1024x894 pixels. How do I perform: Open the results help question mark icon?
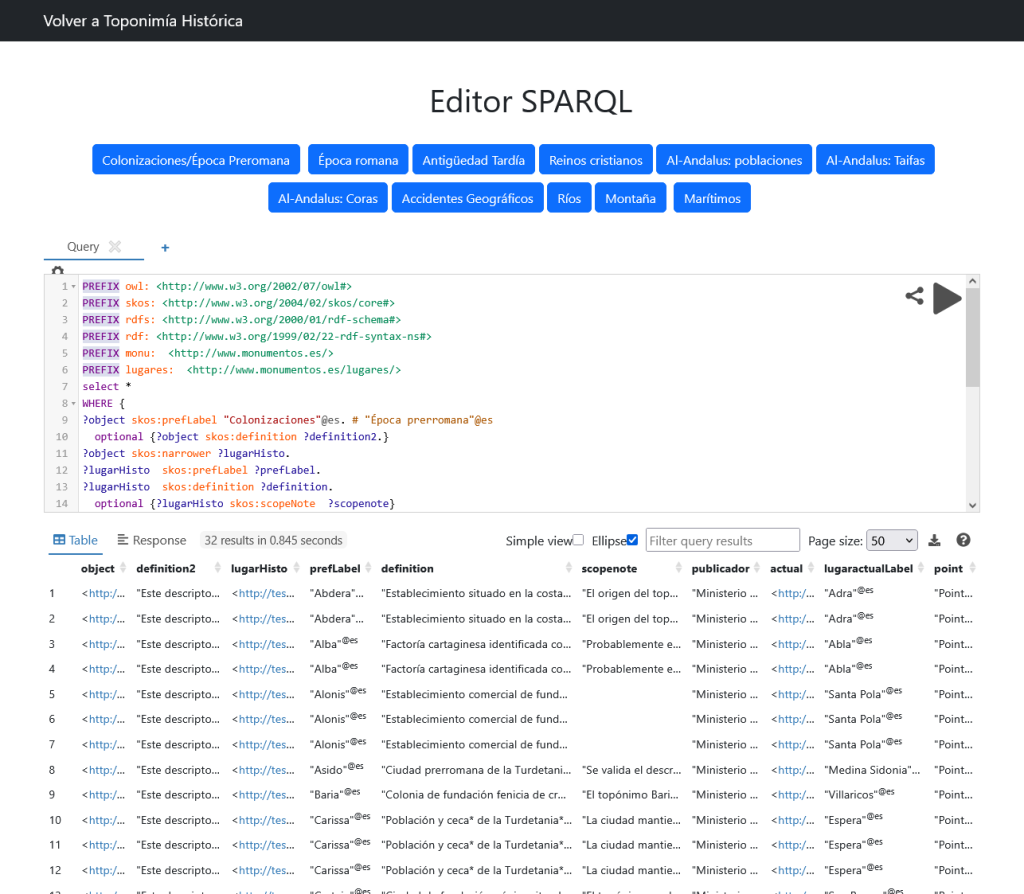963,540
